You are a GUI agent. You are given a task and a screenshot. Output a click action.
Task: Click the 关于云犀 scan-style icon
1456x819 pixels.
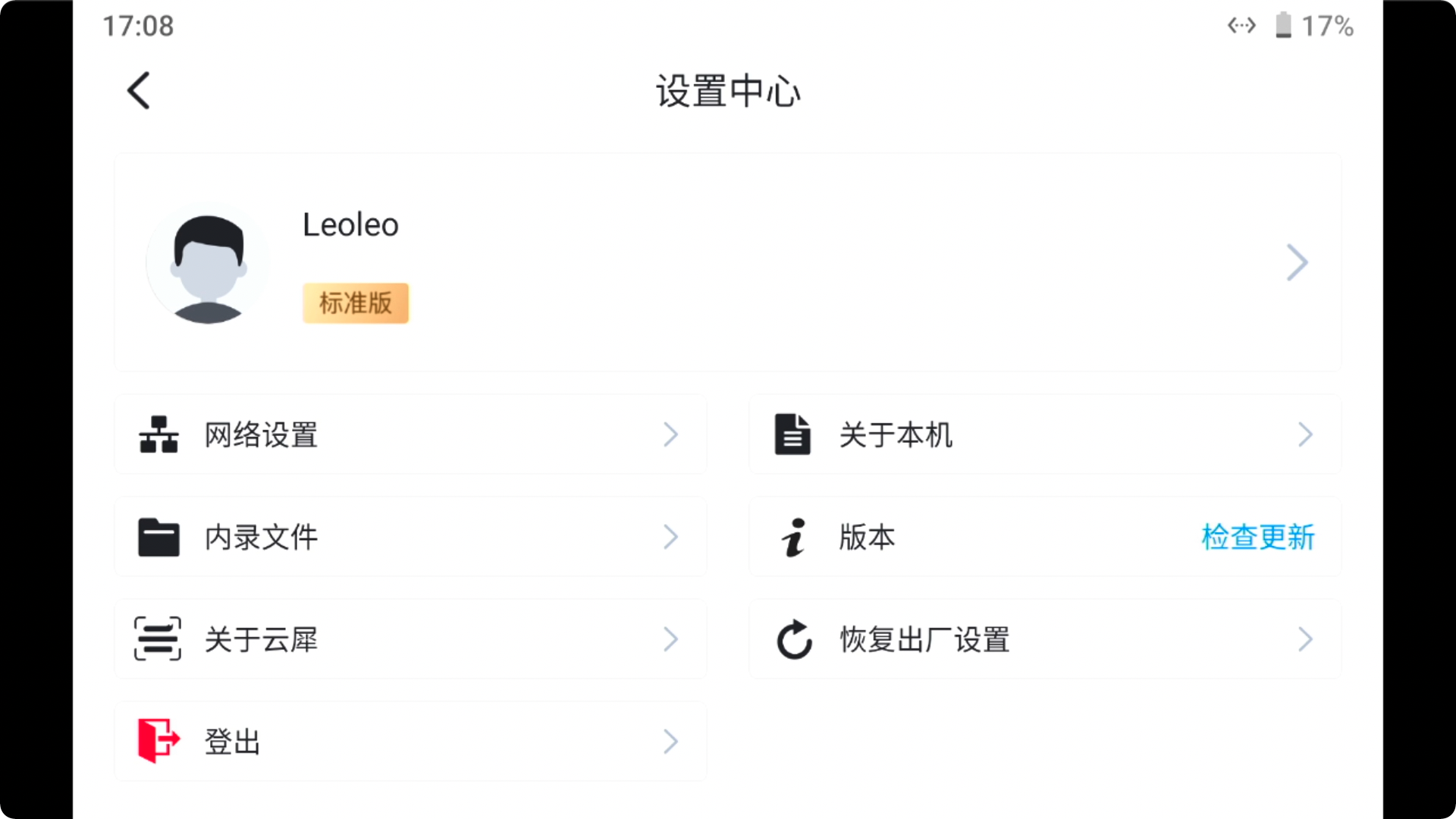(x=158, y=639)
